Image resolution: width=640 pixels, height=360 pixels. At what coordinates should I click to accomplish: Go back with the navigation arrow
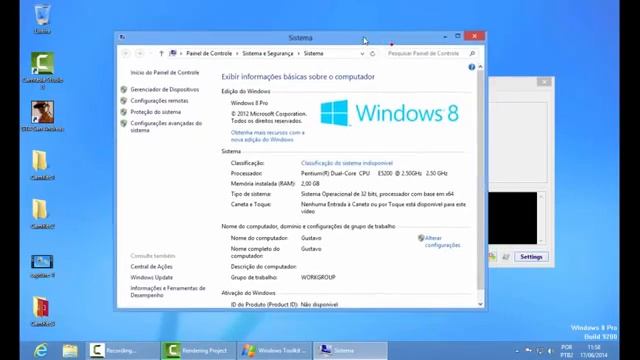126,53
